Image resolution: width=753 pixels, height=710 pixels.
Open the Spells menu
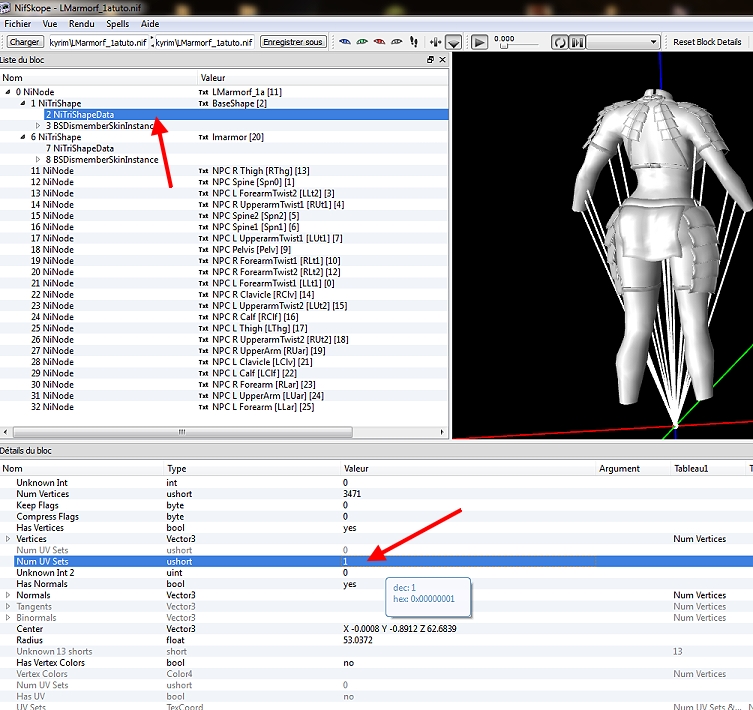(x=118, y=24)
